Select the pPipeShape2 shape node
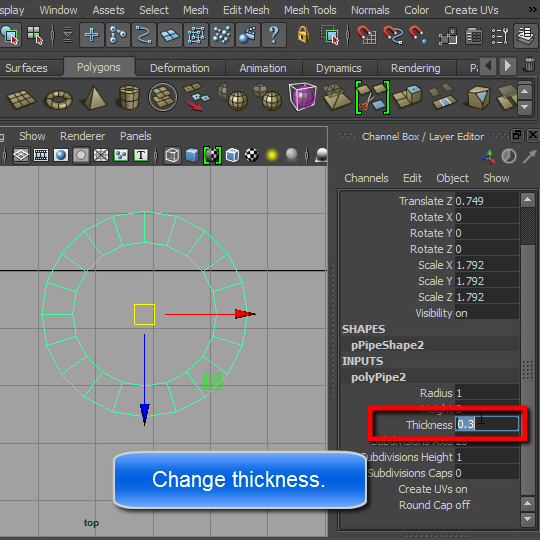540x540 pixels. click(387, 345)
